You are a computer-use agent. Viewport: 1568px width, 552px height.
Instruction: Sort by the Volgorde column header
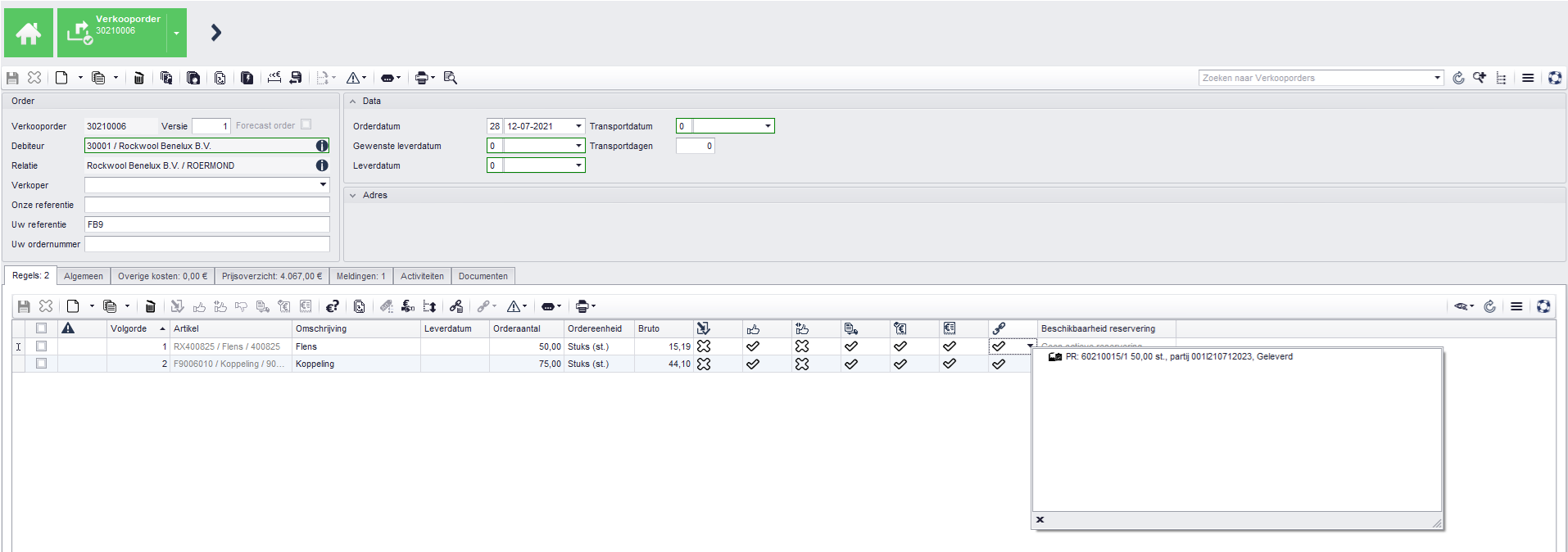(x=138, y=328)
